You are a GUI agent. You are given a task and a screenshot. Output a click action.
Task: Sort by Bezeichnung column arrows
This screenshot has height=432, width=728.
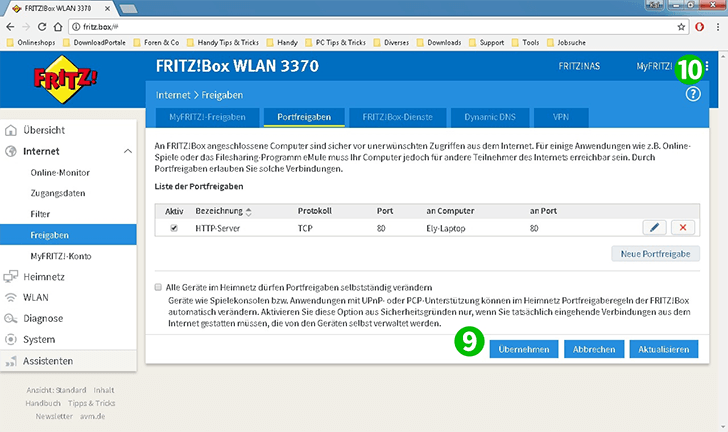tap(249, 212)
